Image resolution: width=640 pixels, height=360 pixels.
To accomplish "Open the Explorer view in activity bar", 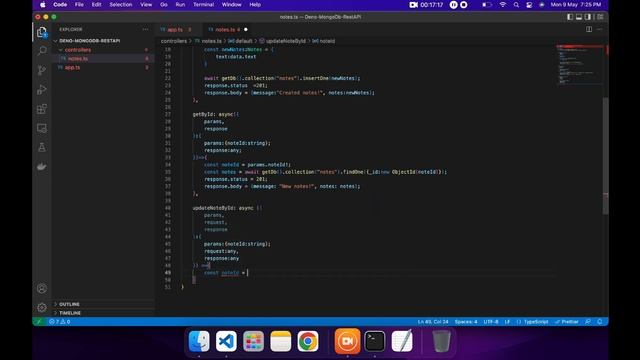I will coord(42,32).
